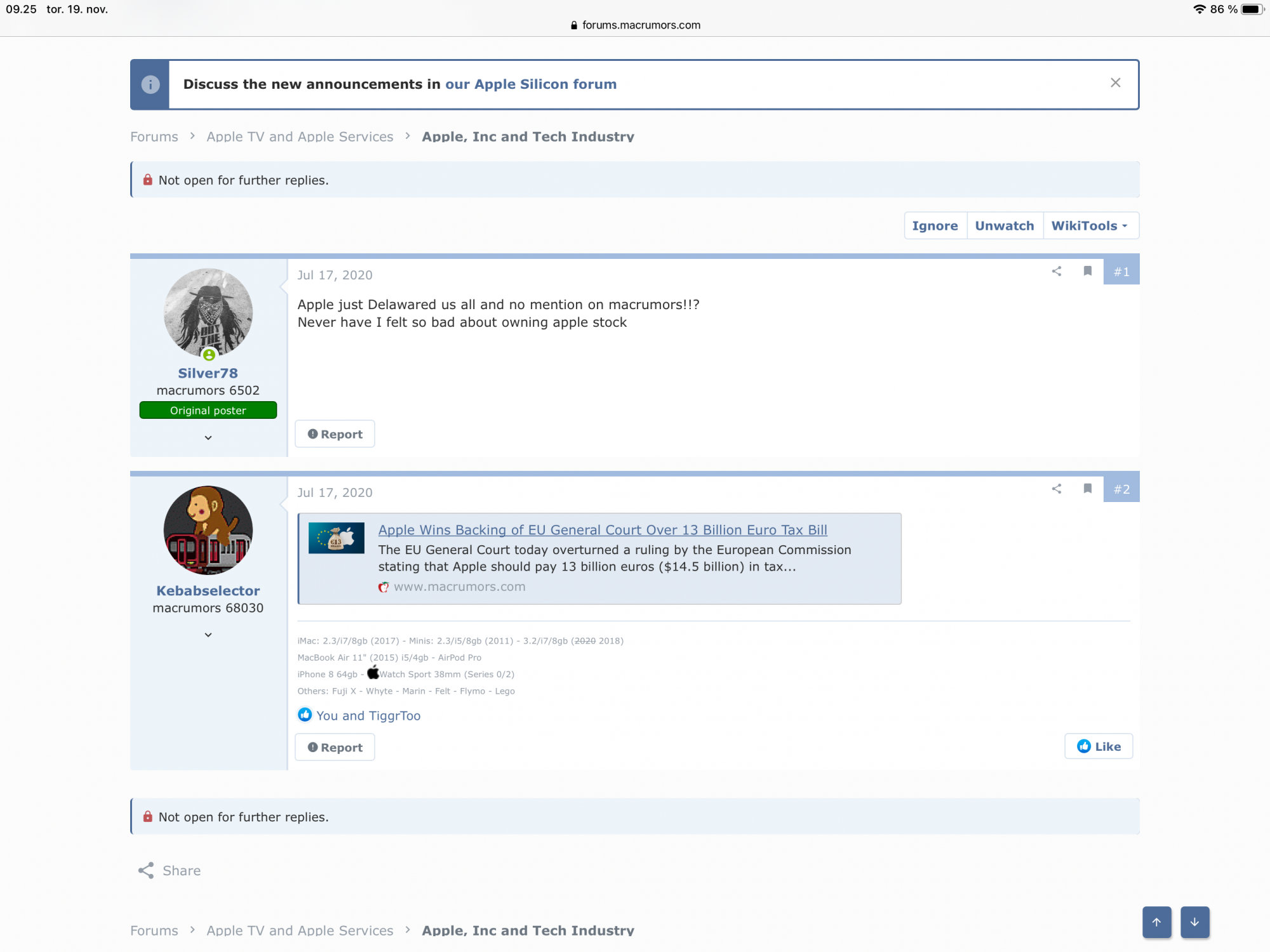Click Original poster badge
The image size is (1270, 952).
coord(208,411)
